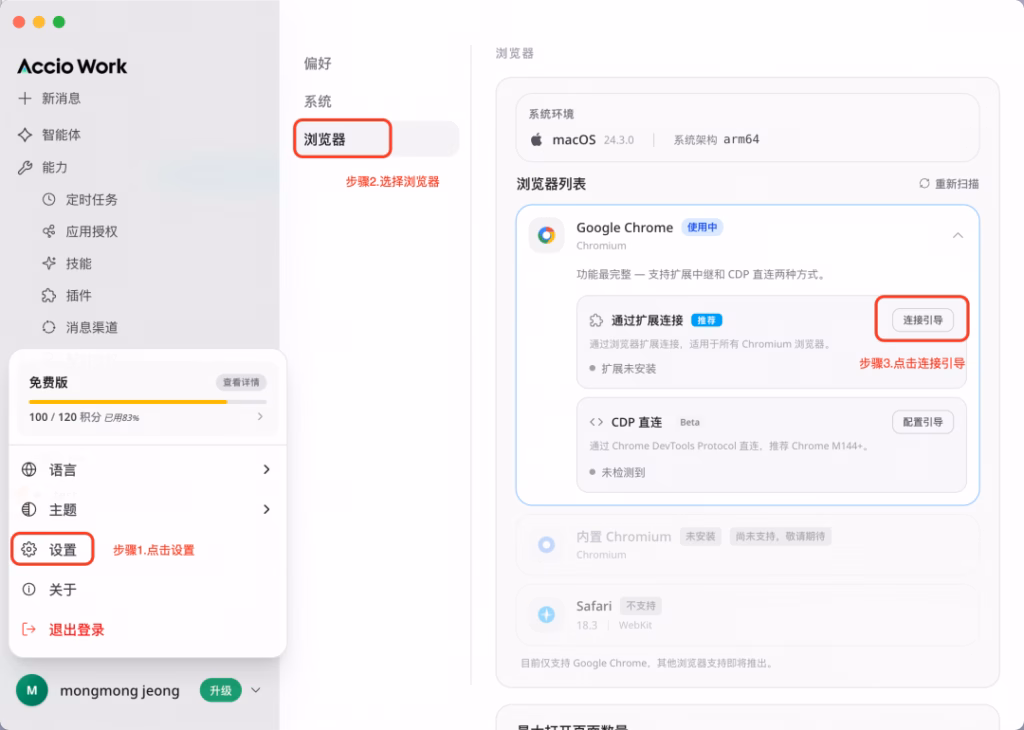Click 查看详情 on the free plan card
The image size is (1024, 730).
[241, 382]
